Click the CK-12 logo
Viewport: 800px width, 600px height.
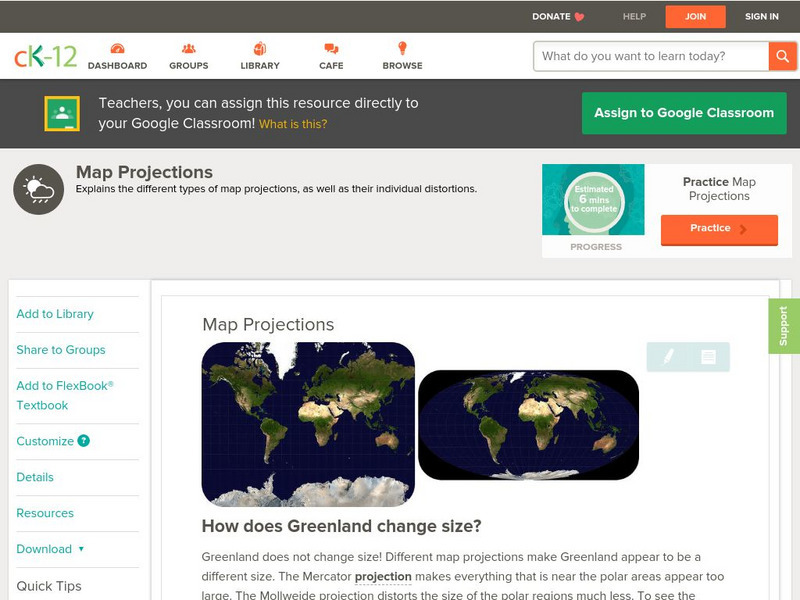[x=45, y=56]
